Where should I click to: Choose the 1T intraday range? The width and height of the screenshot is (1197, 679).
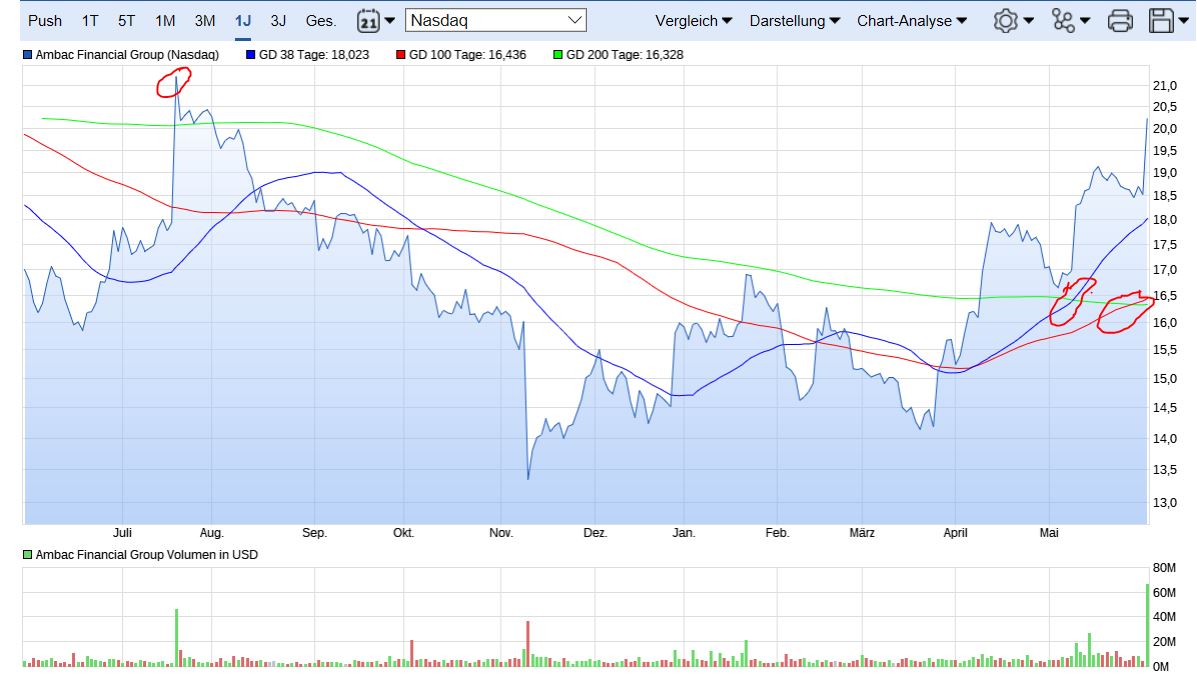90,20
